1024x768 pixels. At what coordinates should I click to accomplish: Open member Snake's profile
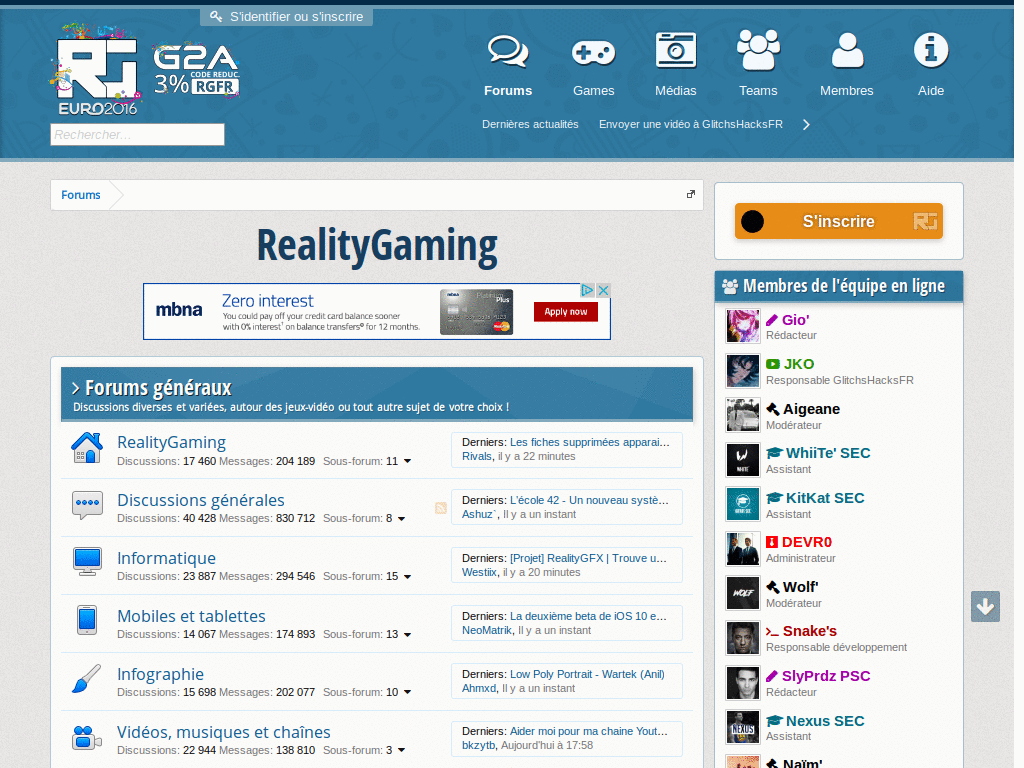(810, 631)
